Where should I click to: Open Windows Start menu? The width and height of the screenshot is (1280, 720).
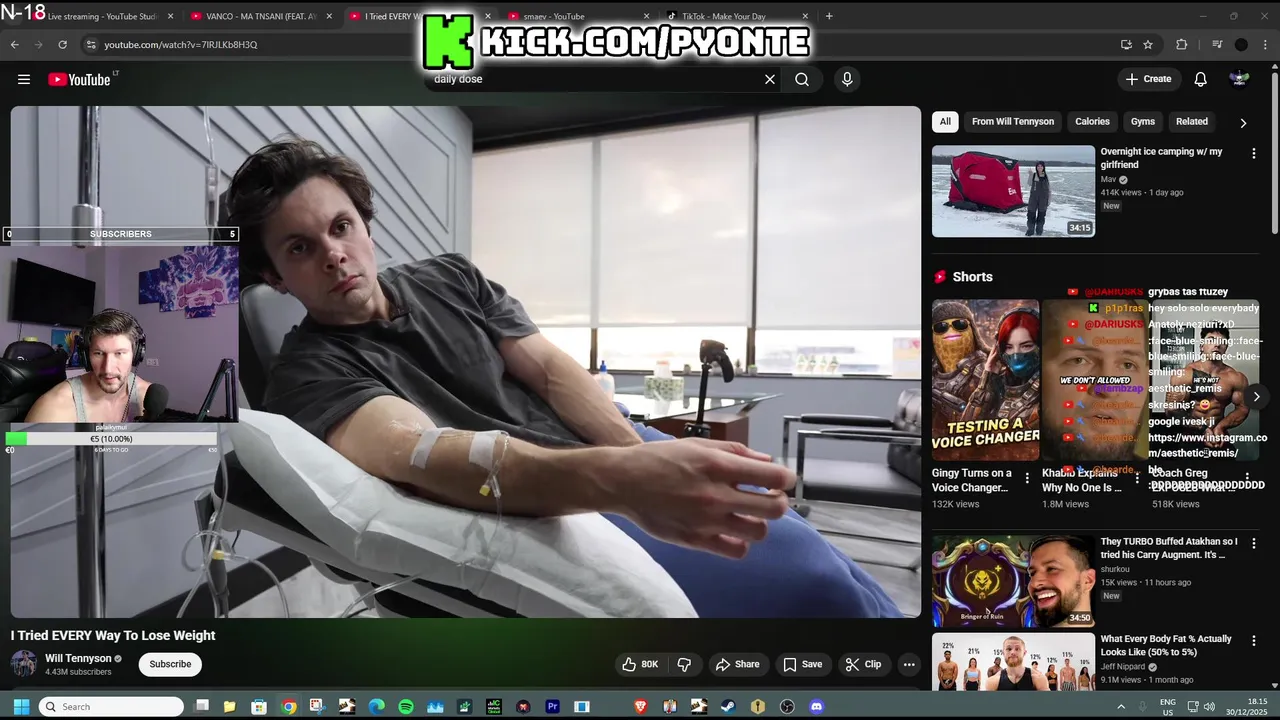coord(21,706)
